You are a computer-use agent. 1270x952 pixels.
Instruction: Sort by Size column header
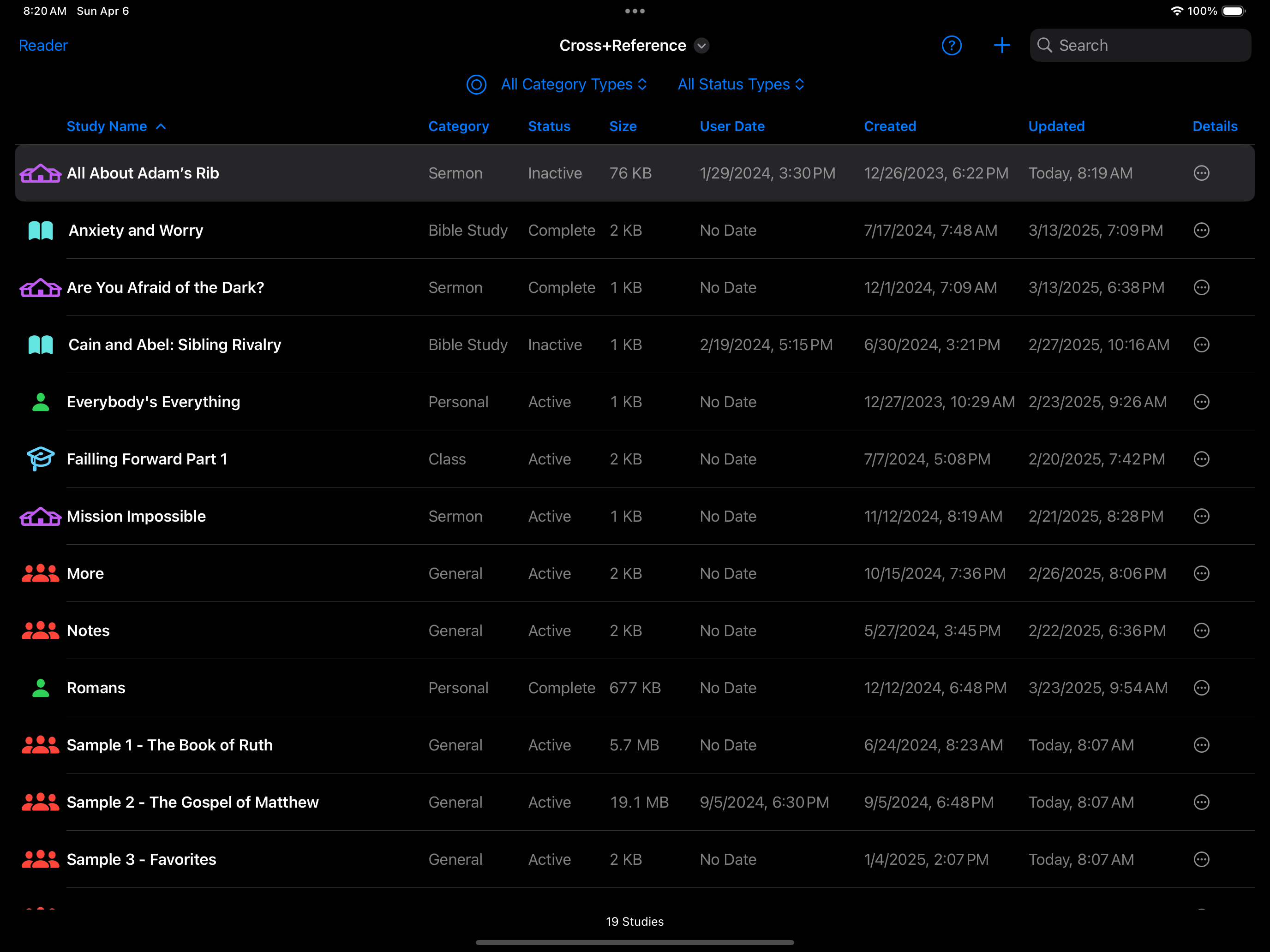tap(623, 126)
